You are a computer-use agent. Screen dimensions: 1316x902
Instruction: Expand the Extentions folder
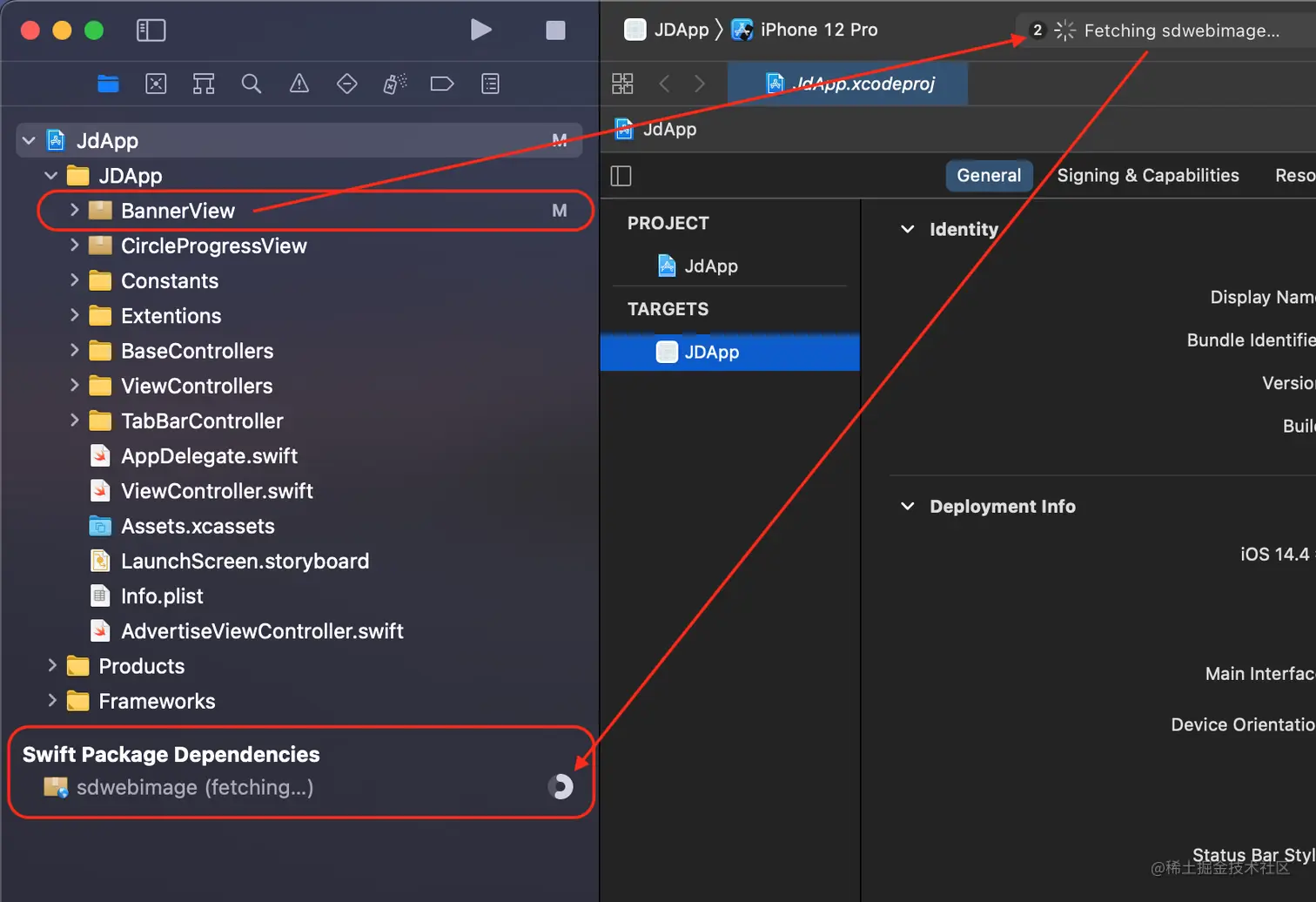[x=74, y=315]
